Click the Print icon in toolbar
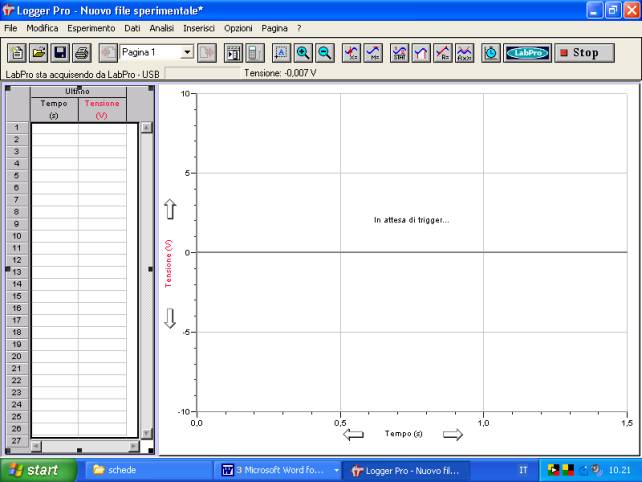This screenshot has width=642, height=482. [82, 53]
